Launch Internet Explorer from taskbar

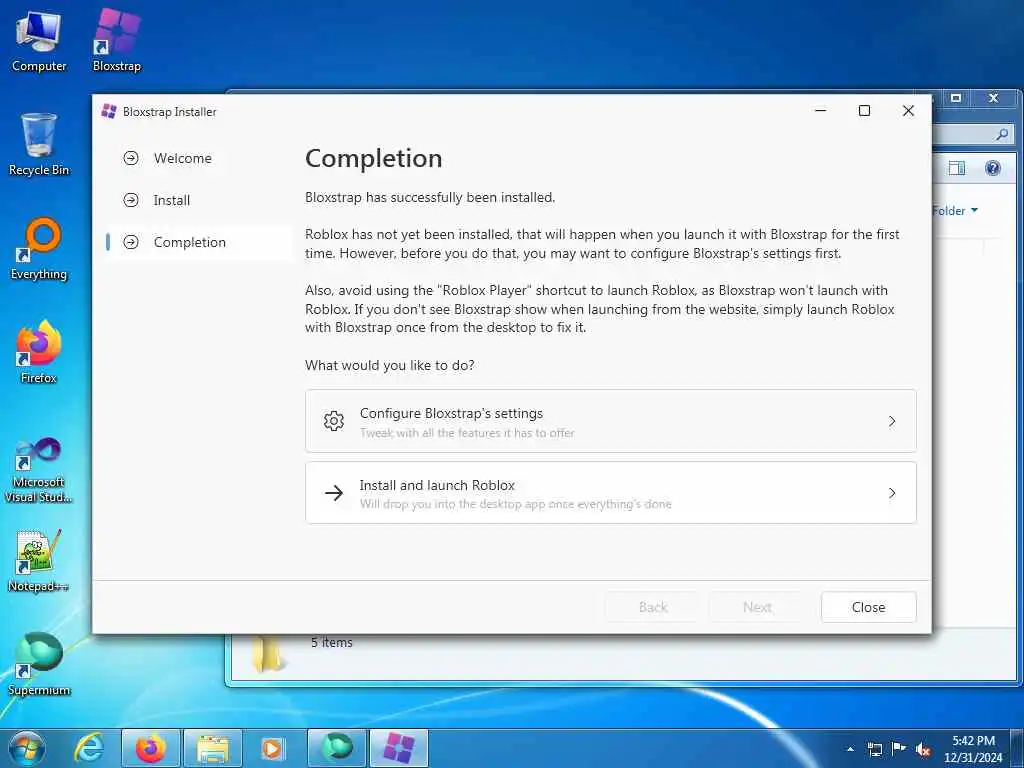pyautogui.click(x=88, y=748)
